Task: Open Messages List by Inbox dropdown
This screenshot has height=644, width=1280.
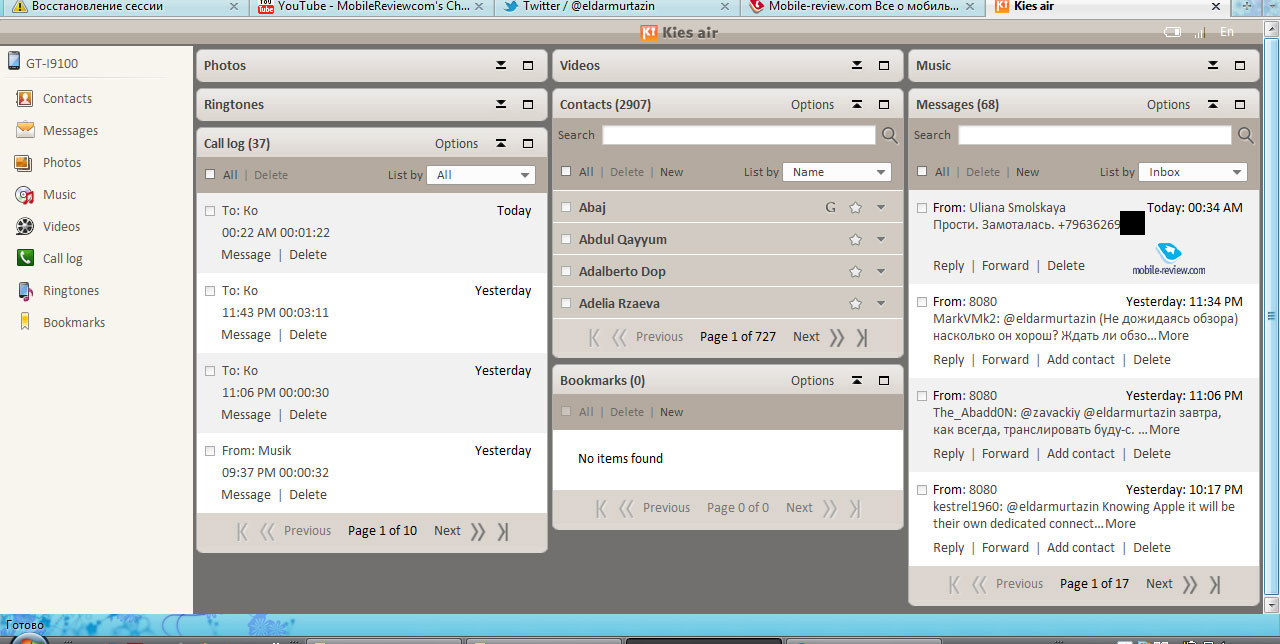Action: point(1193,172)
